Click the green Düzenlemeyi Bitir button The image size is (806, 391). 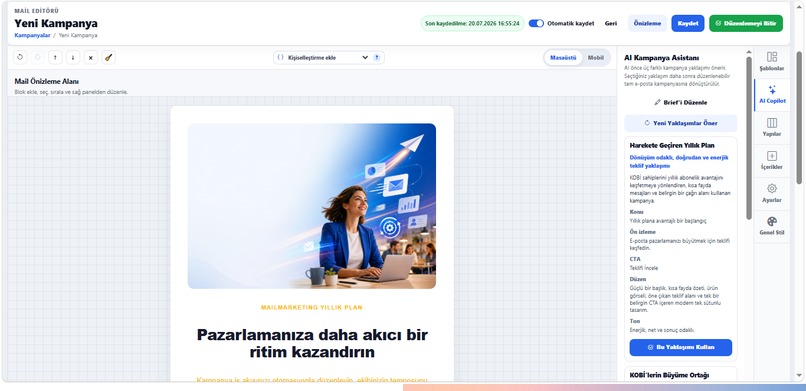(x=746, y=24)
